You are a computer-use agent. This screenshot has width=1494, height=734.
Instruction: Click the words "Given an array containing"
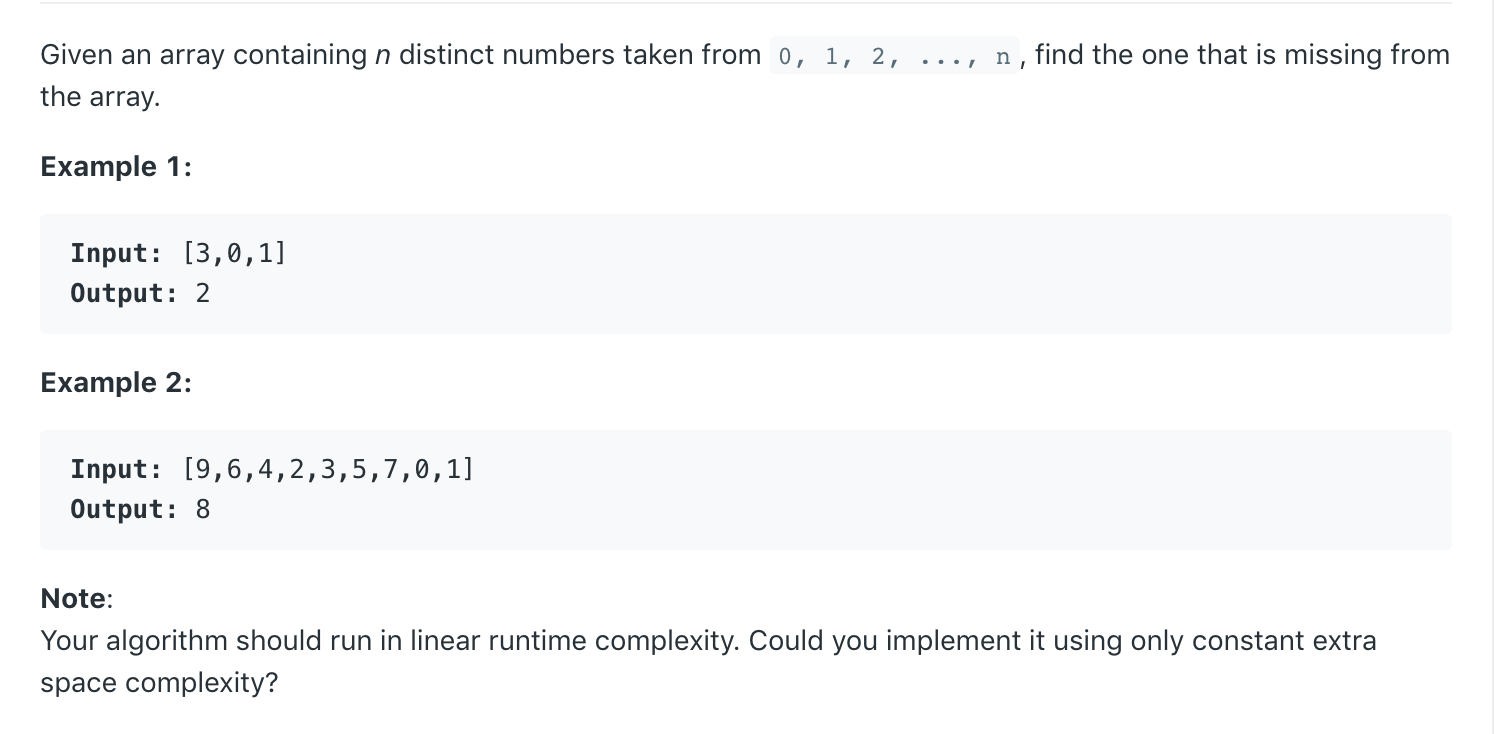click(x=204, y=55)
